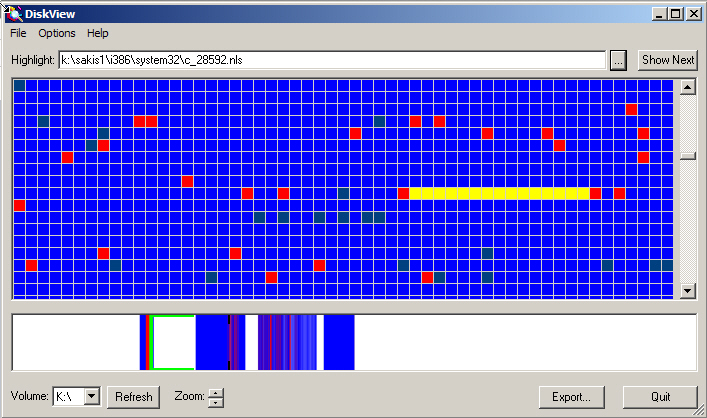This screenshot has width=707, height=418.
Task: Maximize the DiskView window
Action: click(x=675, y=14)
